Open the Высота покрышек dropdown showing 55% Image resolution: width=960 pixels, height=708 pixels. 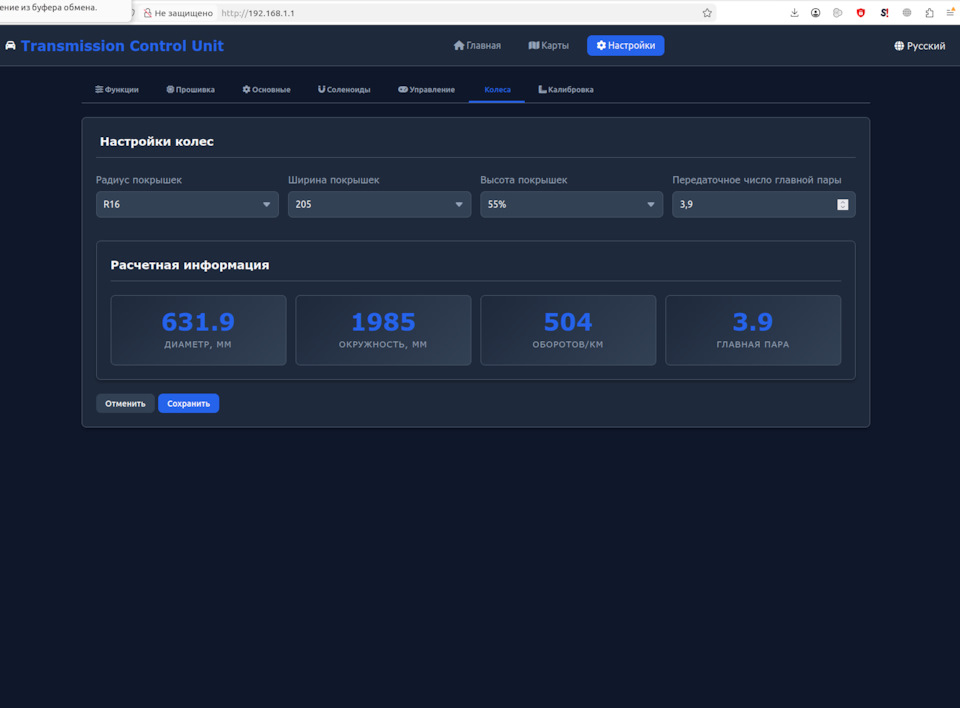point(571,204)
